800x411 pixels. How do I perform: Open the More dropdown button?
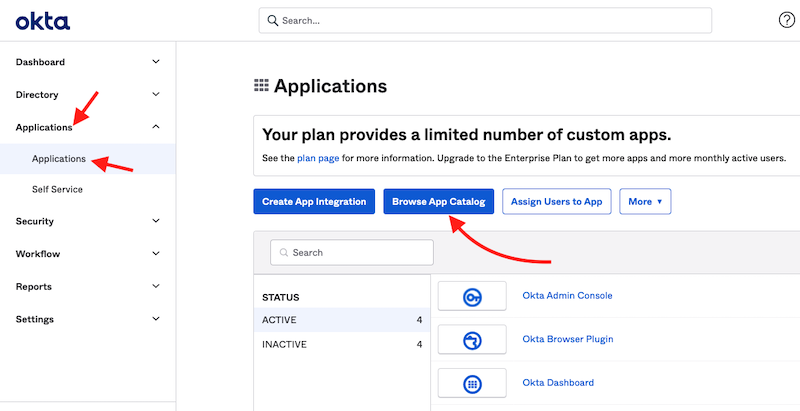click(645, 201)
